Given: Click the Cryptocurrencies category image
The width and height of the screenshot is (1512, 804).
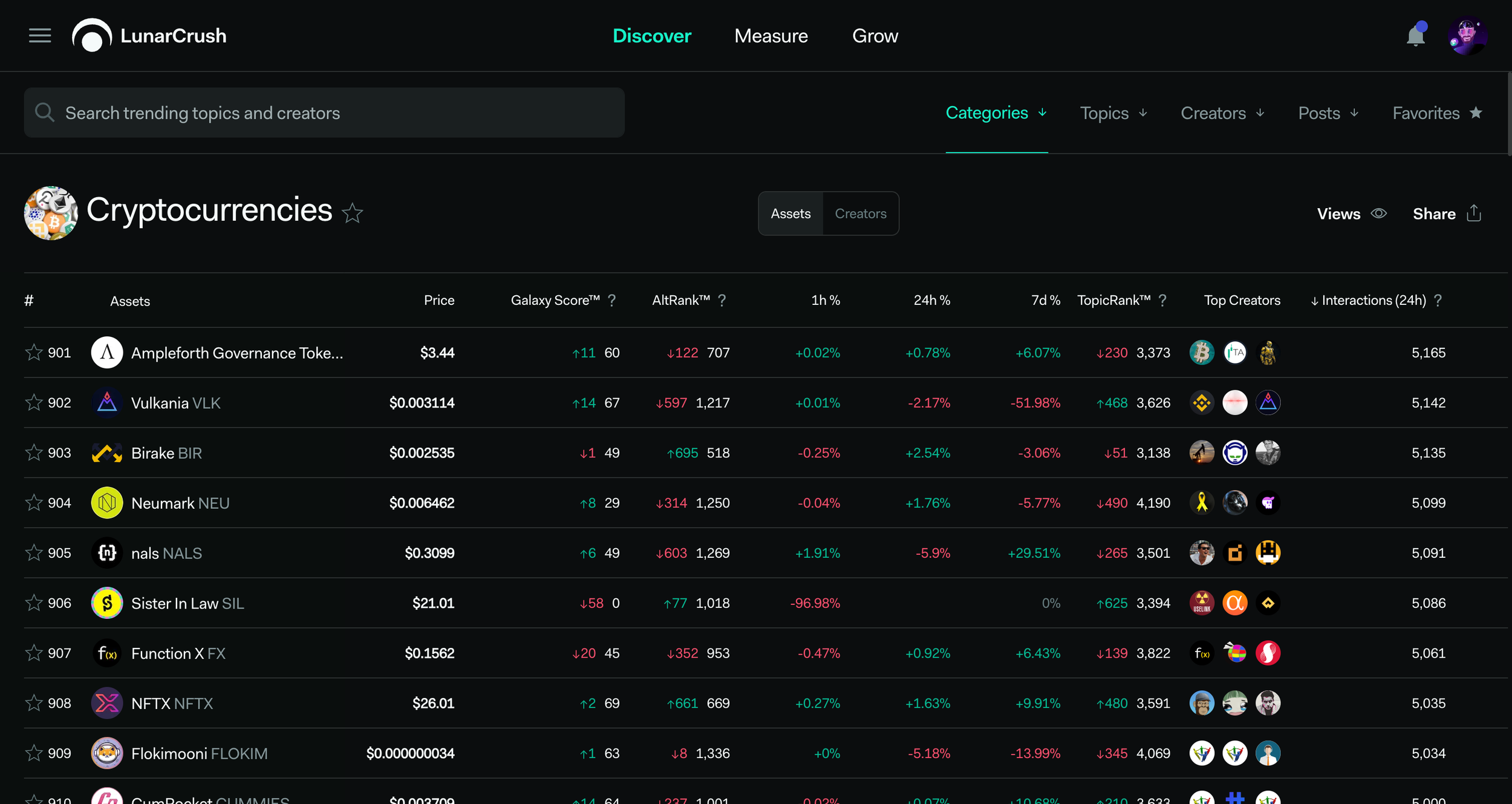Looking at the screenshot, I should click(51, 213).
